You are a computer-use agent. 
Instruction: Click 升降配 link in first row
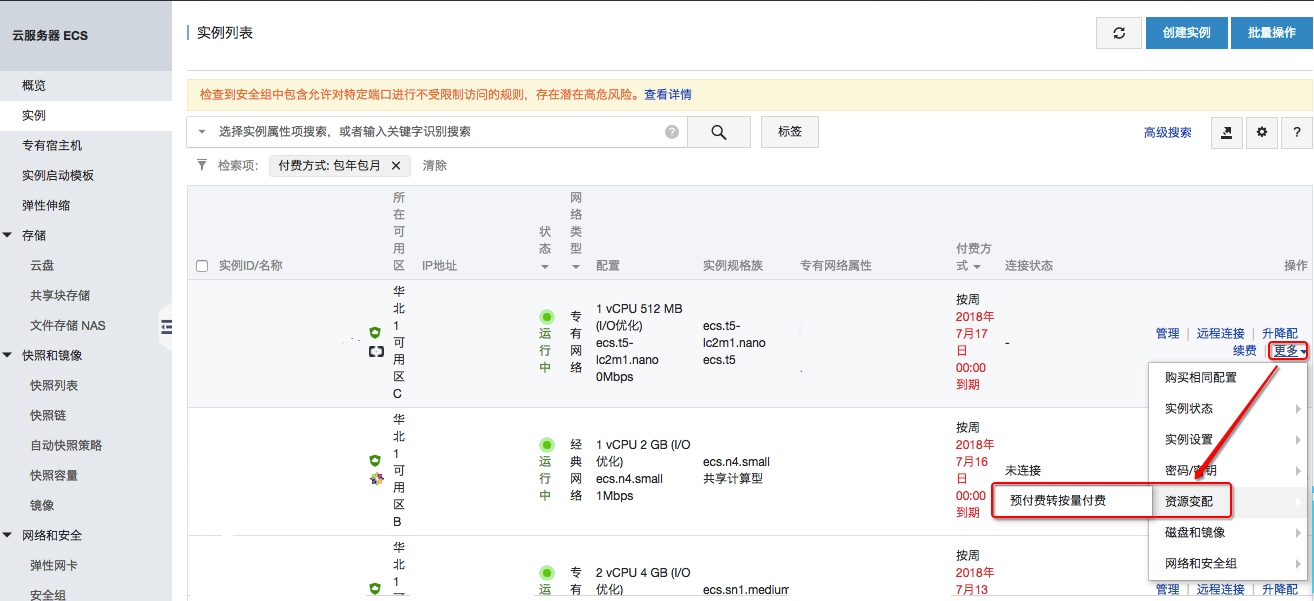(1280, 334)
